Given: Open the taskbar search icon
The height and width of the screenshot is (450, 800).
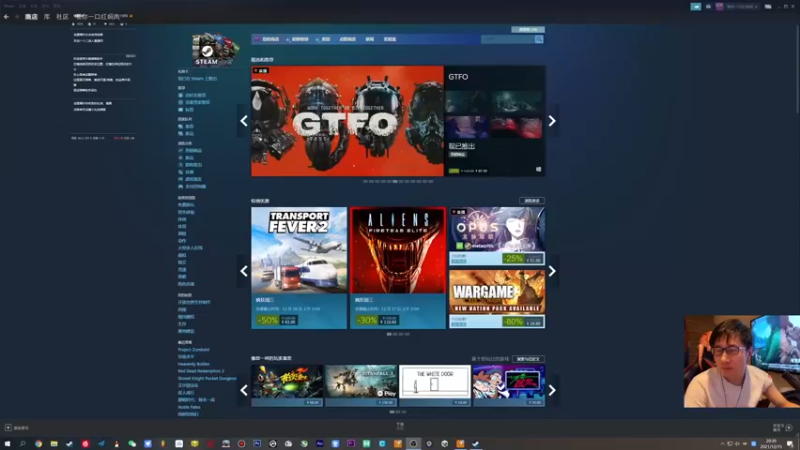Looking at the screenshot, I should pos(22,444).
